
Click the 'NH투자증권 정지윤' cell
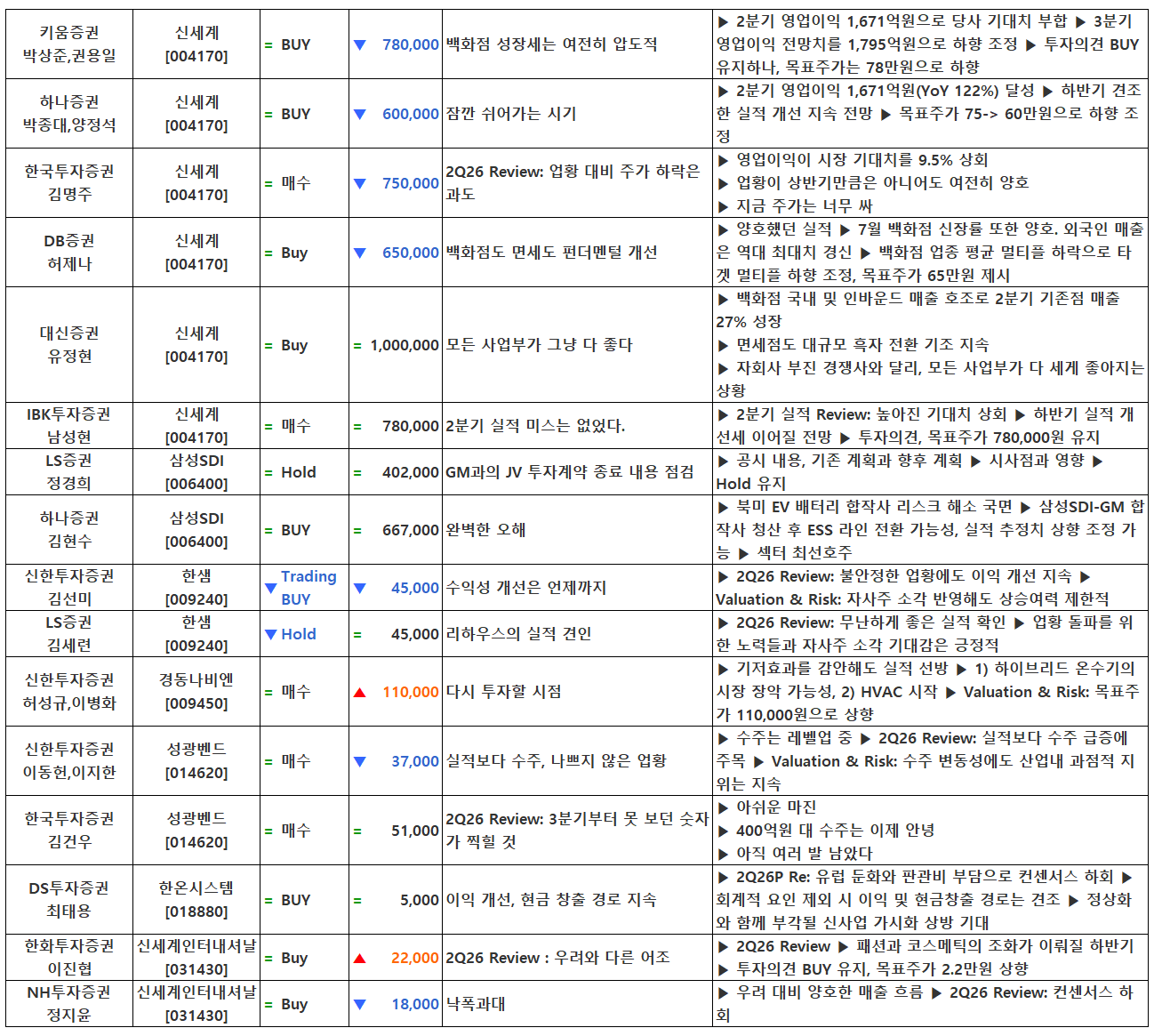tap(69, 1004)
